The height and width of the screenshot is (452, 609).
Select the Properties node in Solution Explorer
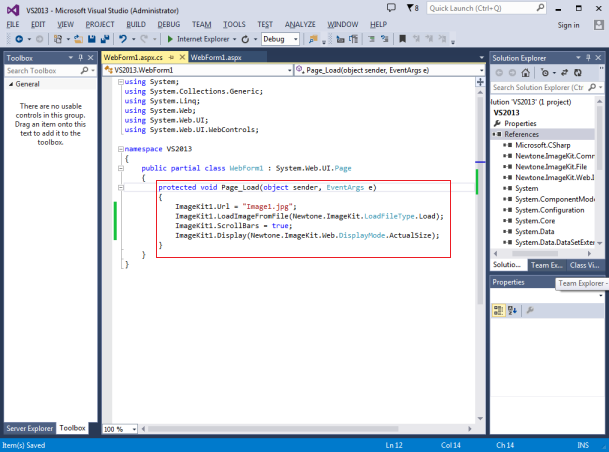(520, 123)
